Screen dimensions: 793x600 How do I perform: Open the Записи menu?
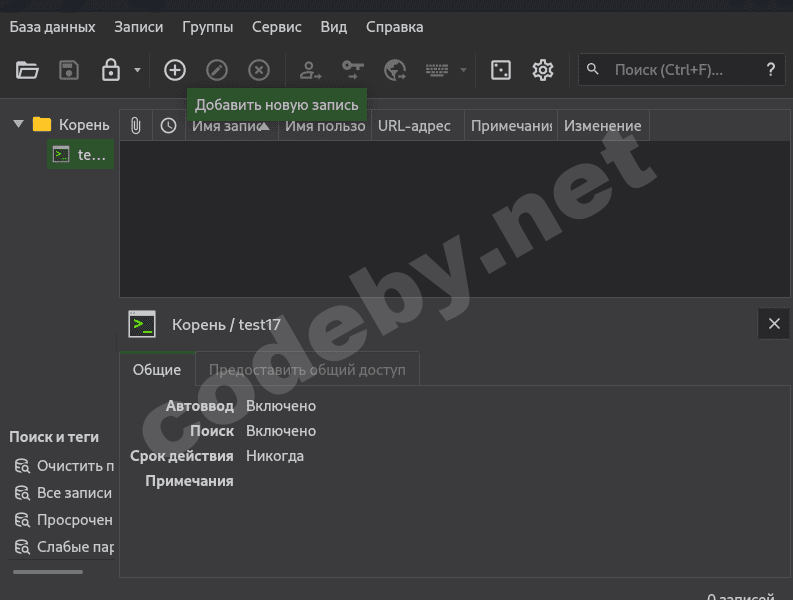(139, 27)
